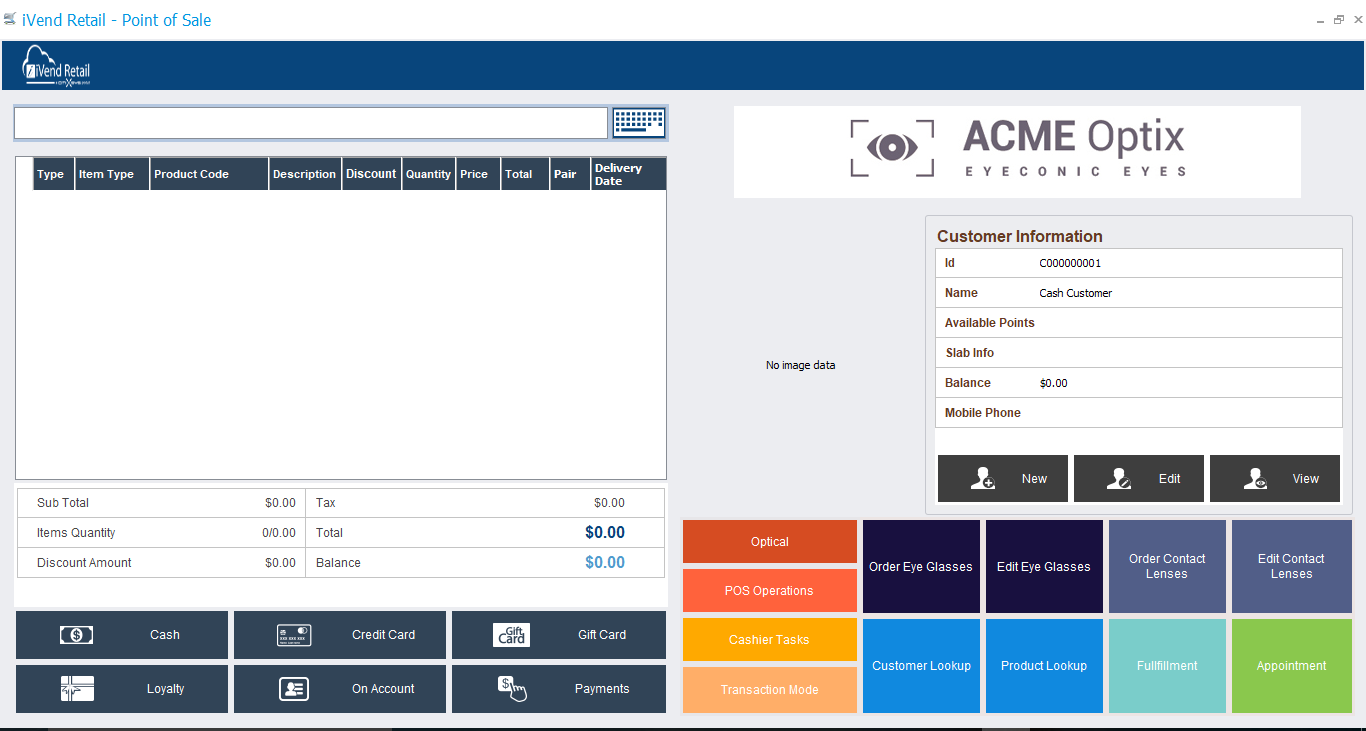Click the Order Eye Glasses button
The width and height of the screenshot is (1366, 731).
[x=921, y=567]
